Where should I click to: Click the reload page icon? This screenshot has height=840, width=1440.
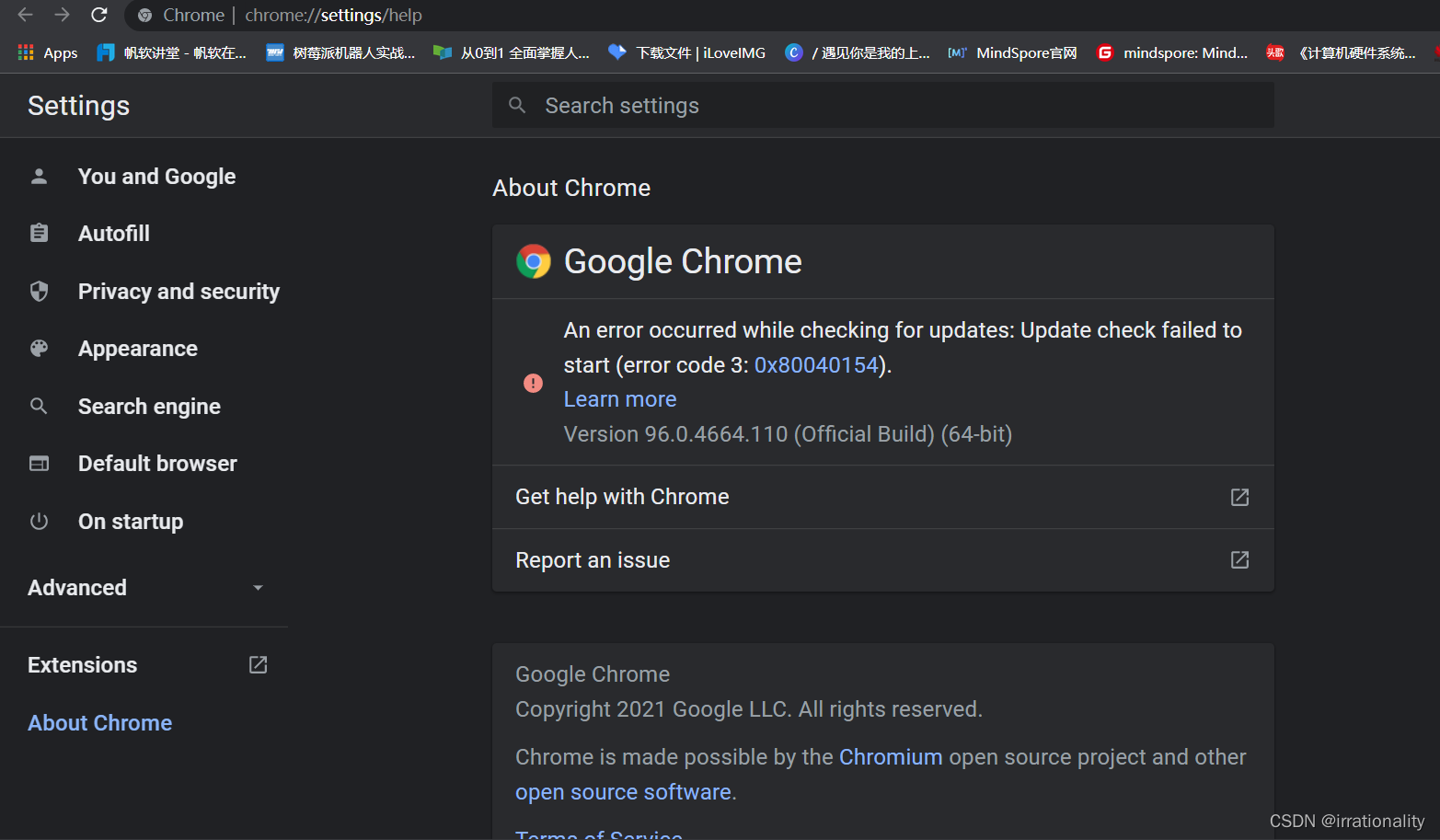click(99, 15)
